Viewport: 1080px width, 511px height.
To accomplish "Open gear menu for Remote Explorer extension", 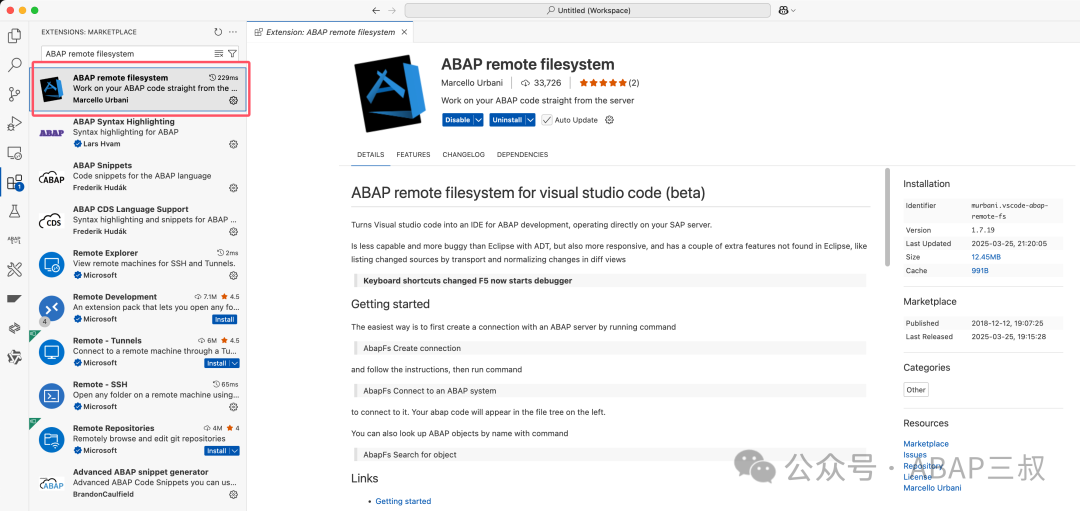I will 233,275.
